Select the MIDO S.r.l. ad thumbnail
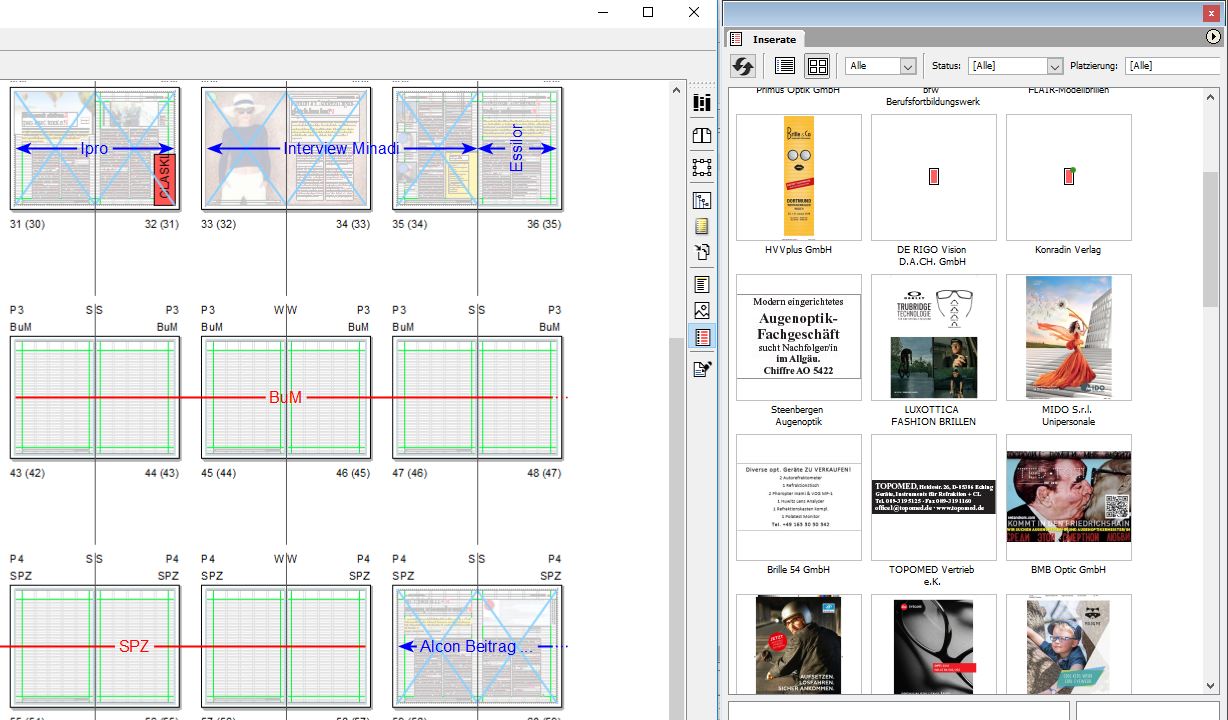 pos(1068,337)
